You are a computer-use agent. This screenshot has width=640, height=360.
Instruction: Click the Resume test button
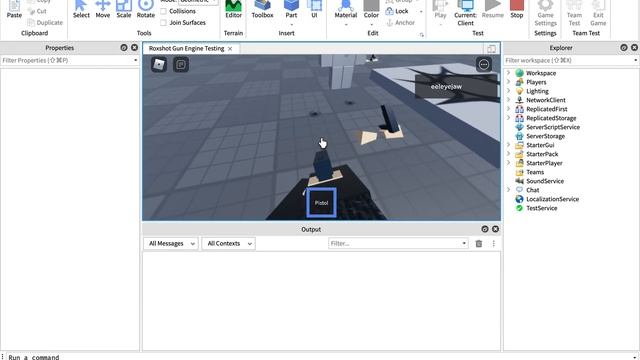click(x=493, y=9)
